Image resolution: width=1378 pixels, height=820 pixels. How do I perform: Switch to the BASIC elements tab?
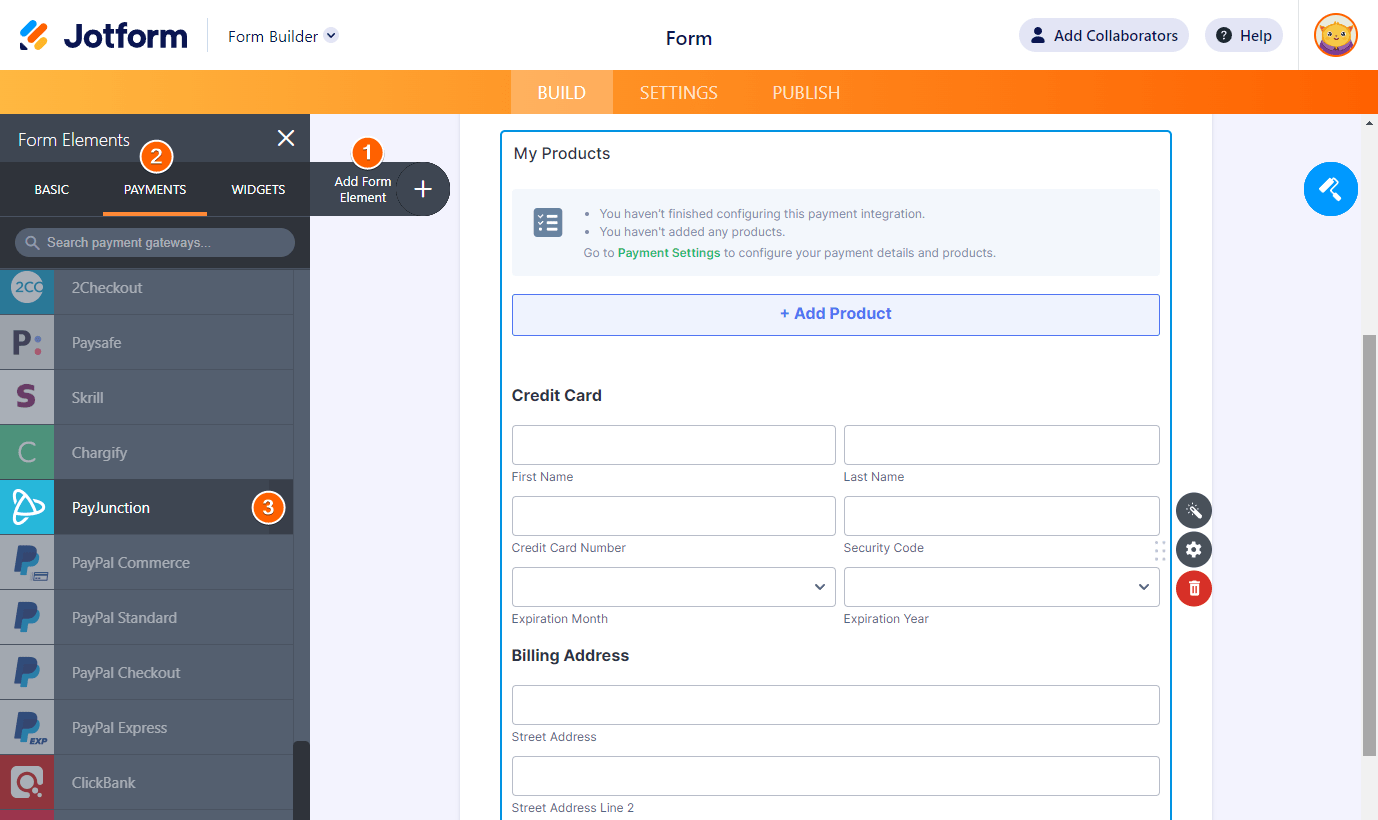point(52,189)
